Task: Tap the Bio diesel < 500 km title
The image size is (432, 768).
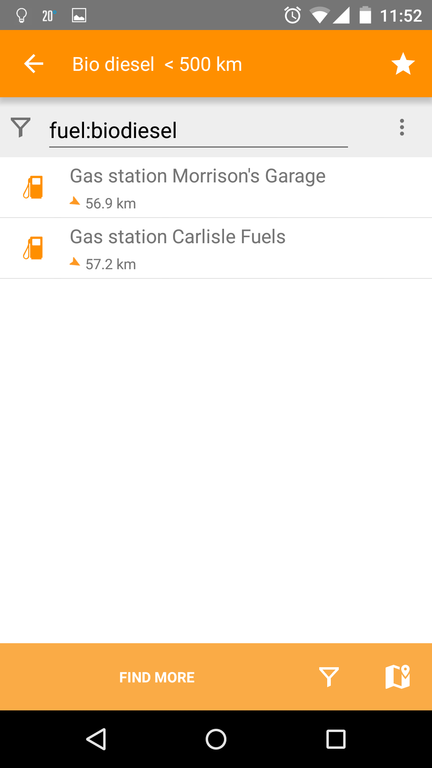Action: point(157,64)
